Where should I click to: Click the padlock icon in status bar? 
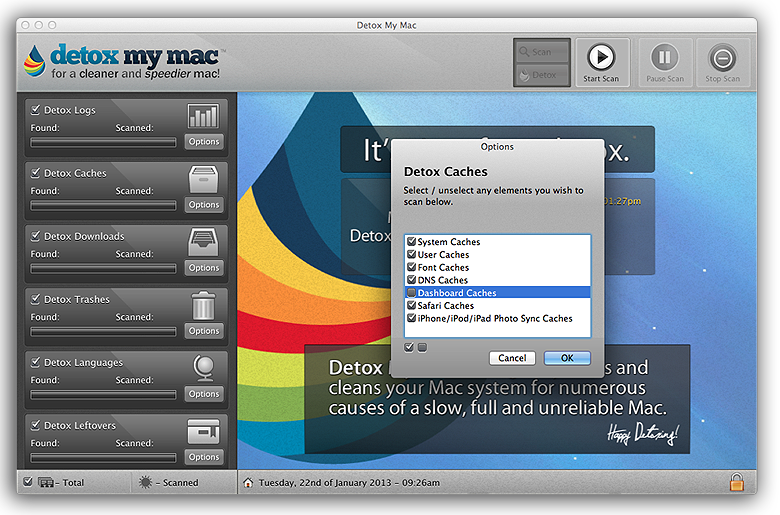click(x=737, y=482)
